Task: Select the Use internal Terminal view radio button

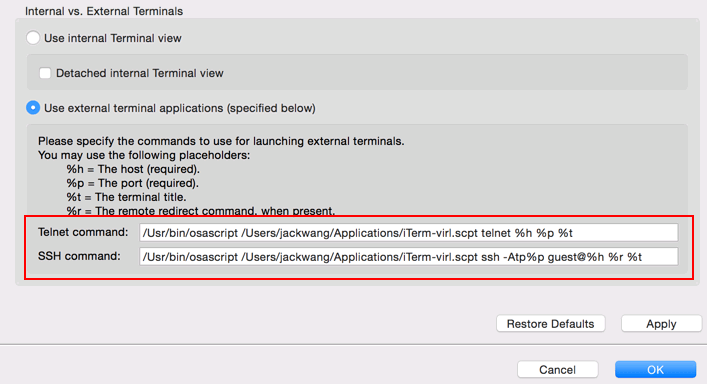Action: click(x=33, y=38)
